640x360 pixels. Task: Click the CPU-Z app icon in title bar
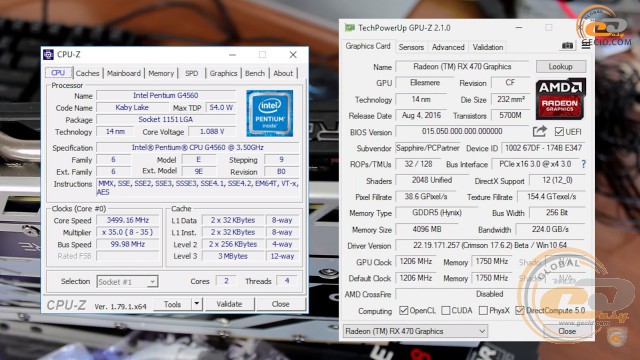[x=49, y=54]
